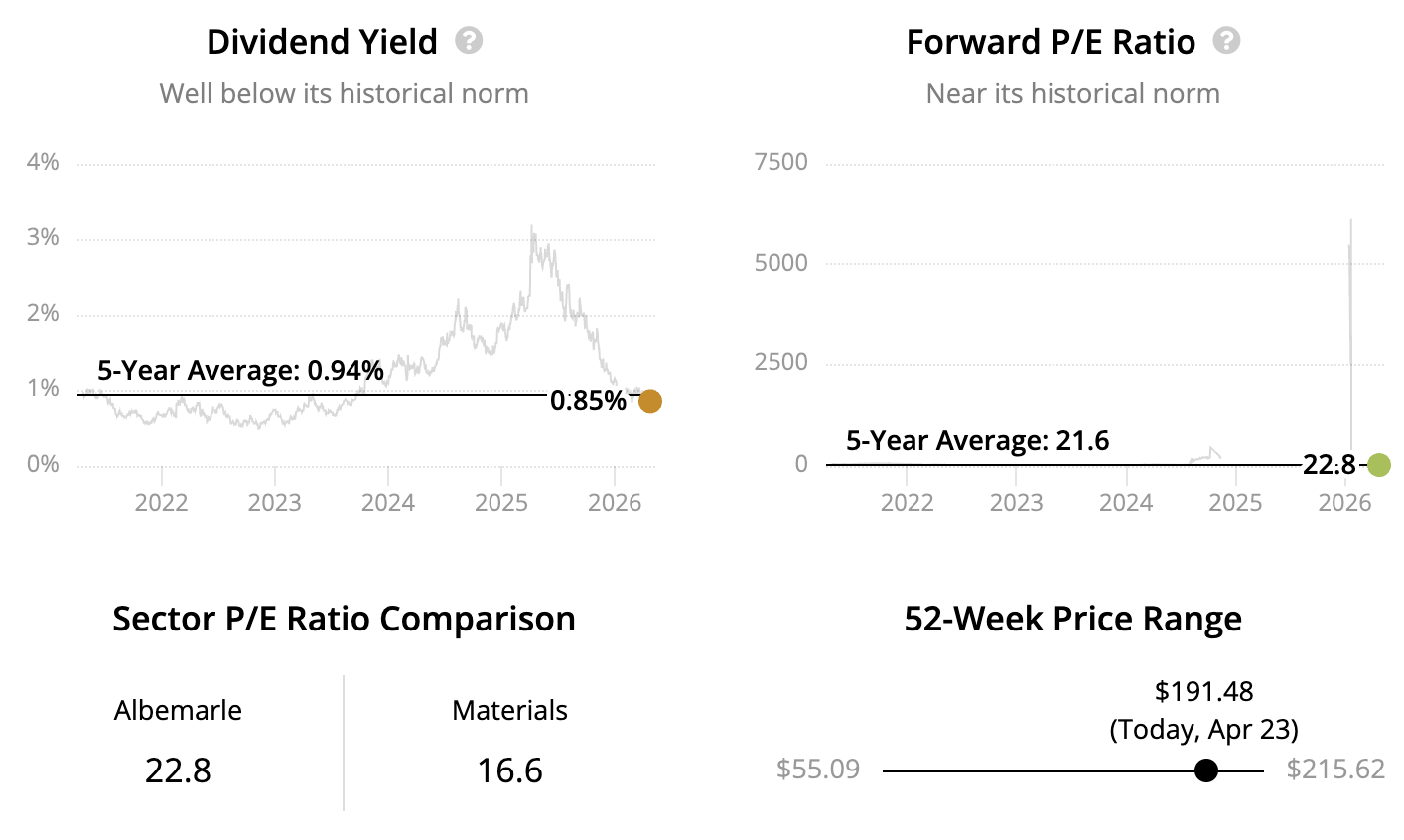This screenshot has width=1404, height=840.
Task: Click the black 52-week price range marker
Action: point(1206,770)
